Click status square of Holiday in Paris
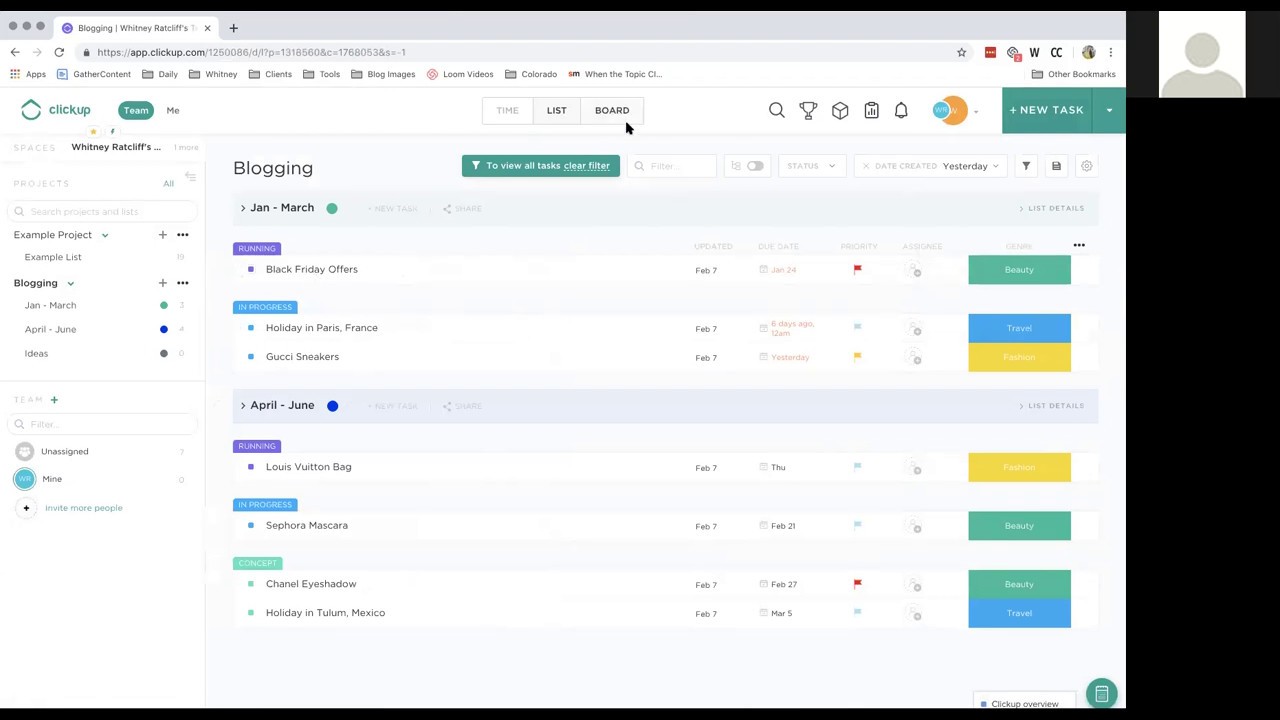This screenshot has width=1280, height=720. tap(251, 328)
